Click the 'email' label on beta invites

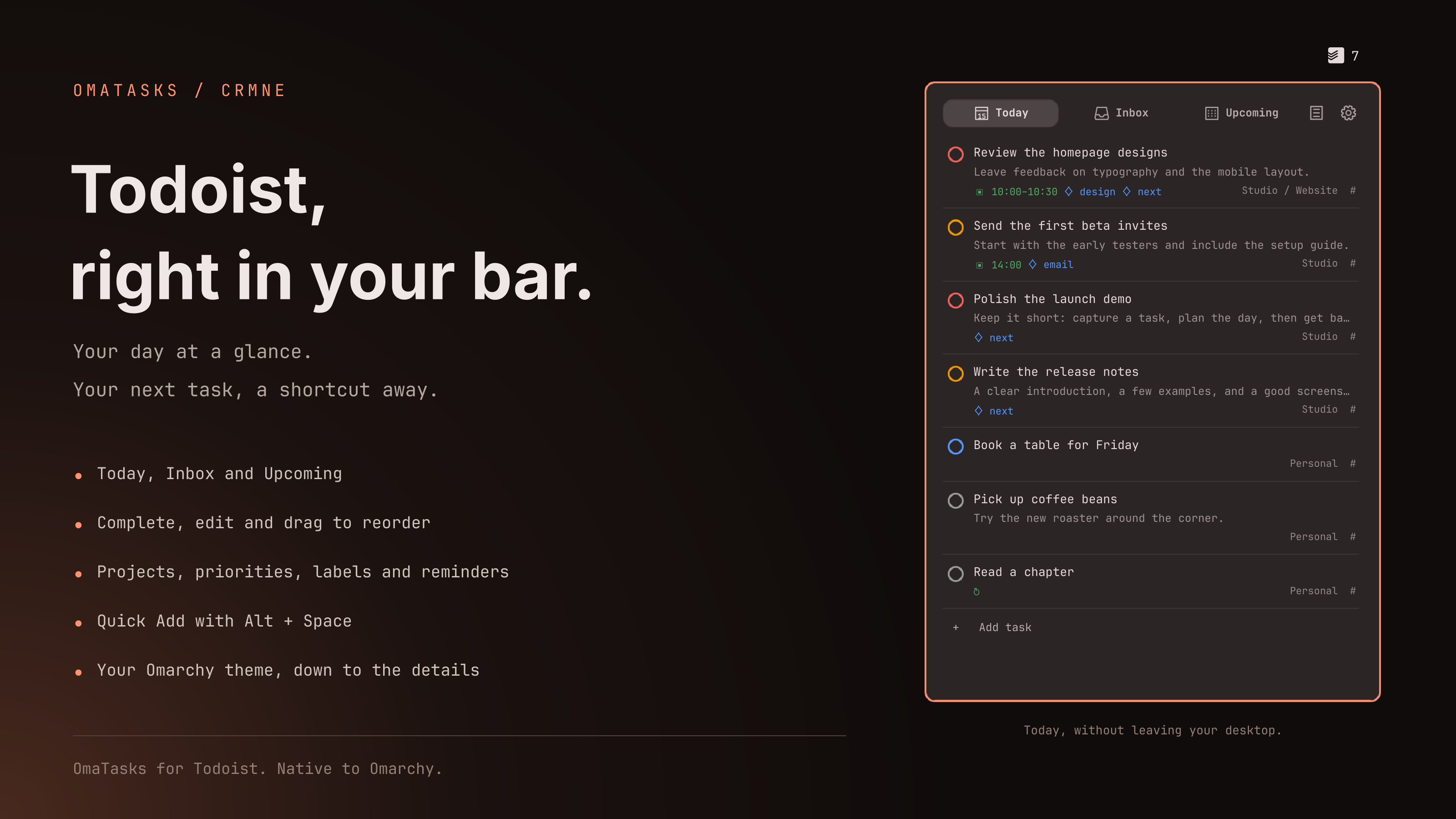point(1058,264)
